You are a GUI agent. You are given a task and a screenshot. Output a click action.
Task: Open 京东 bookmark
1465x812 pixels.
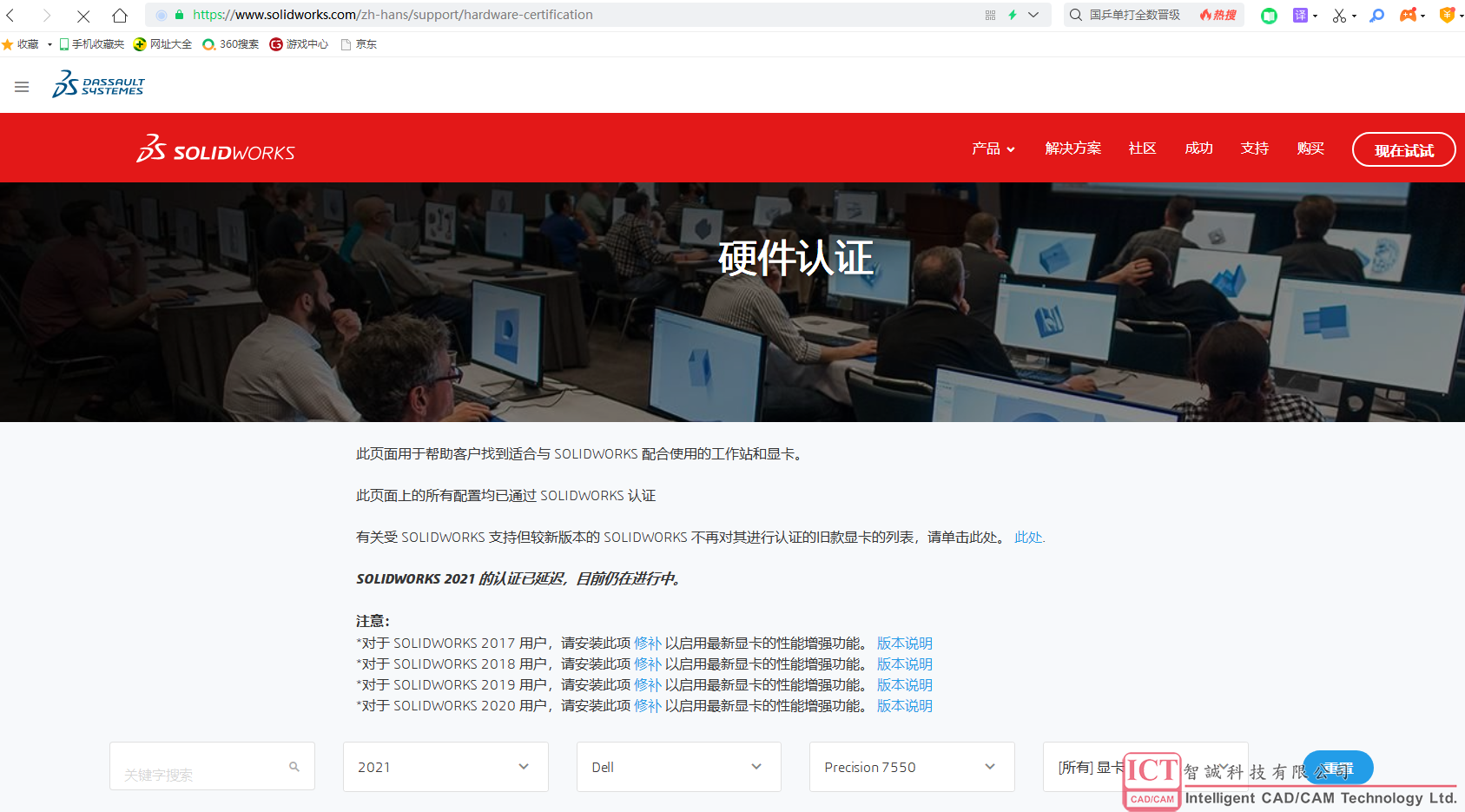[x=359, y=44]
